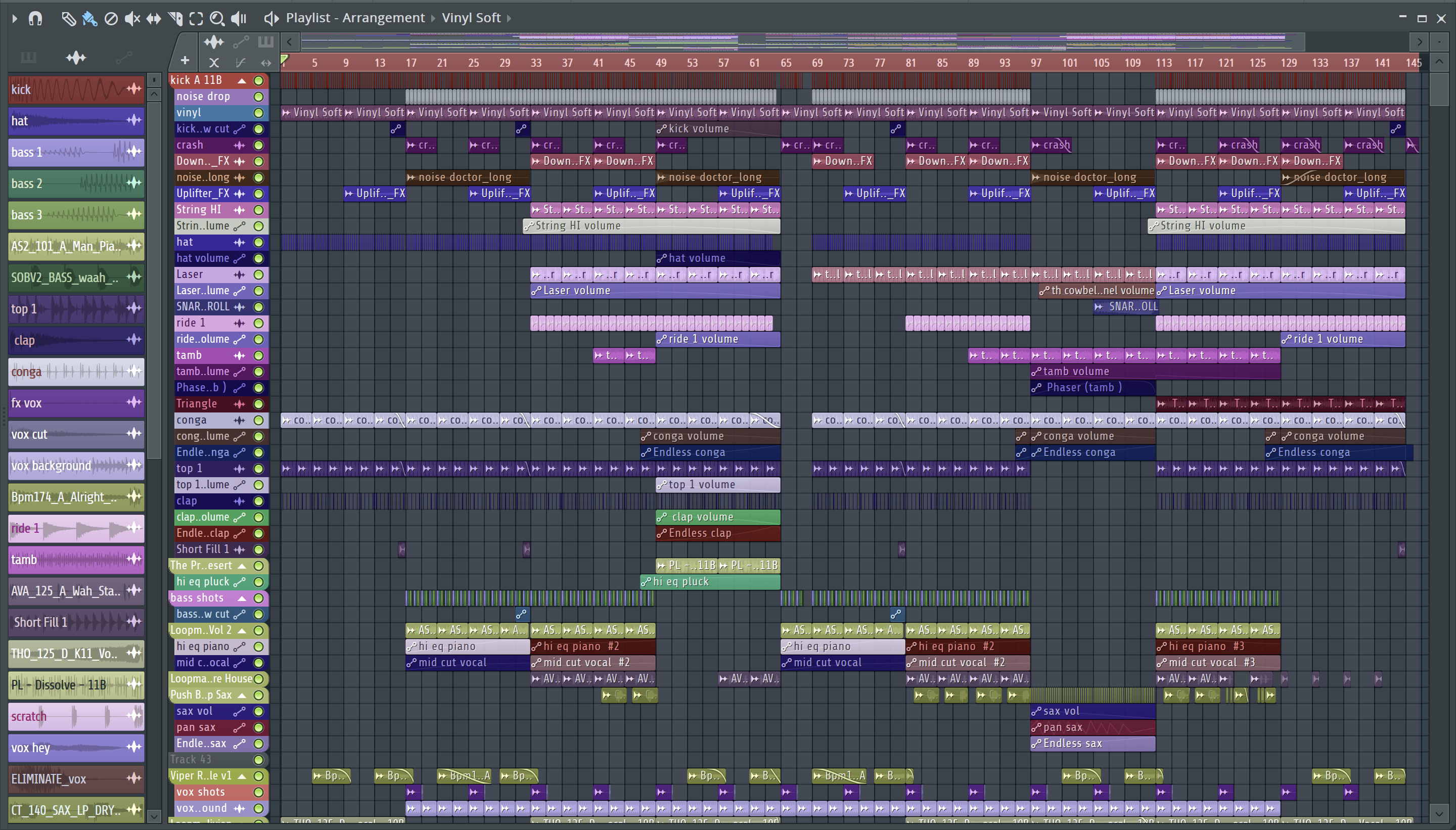The width and height of the screenshot is (1456, 830).
Task: Click the speaker icon before Playlist title
Action: pyautogui.click(x=271, y=19)
